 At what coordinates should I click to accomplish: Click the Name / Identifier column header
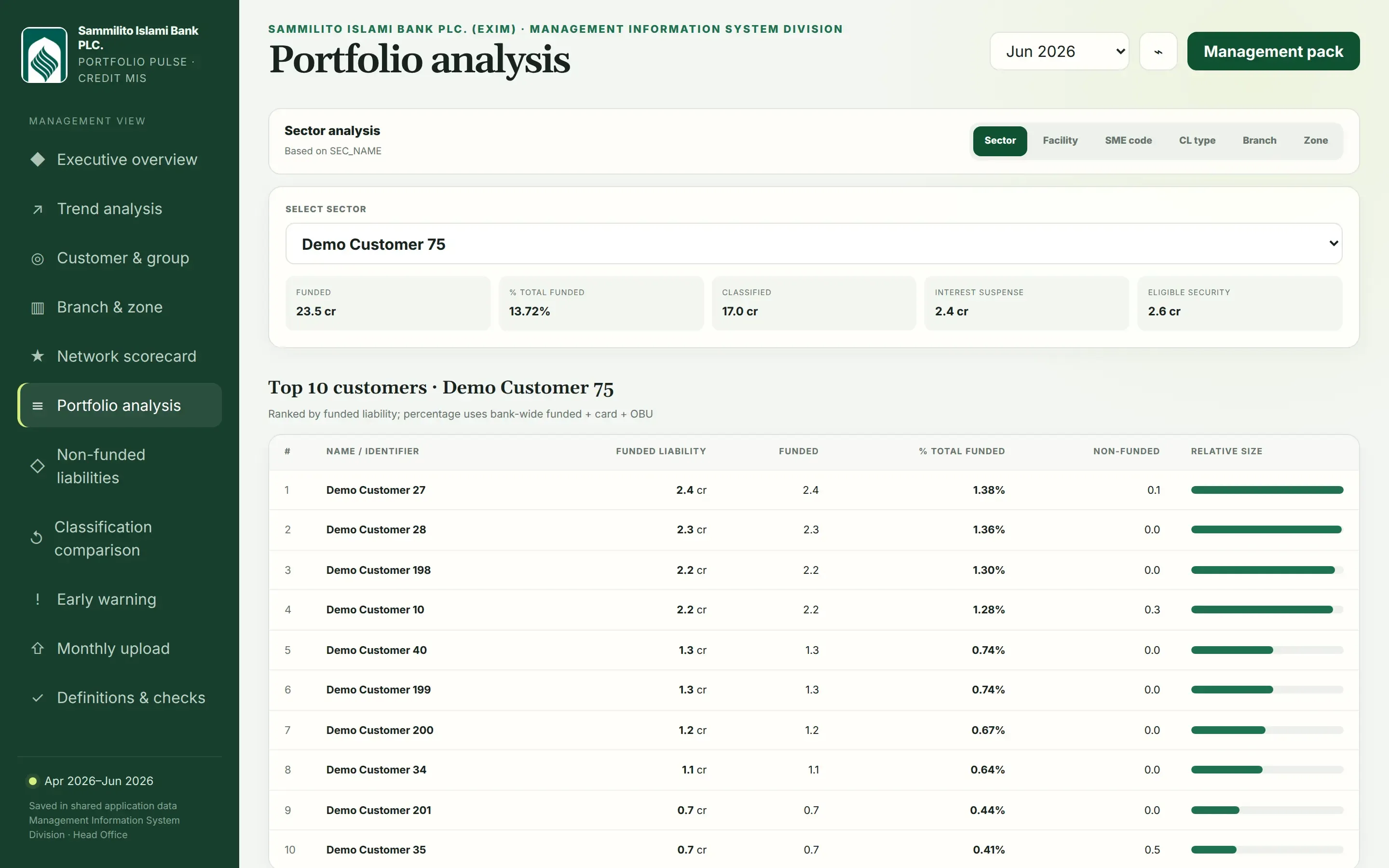pyautogui.click(x=372, y=451)
